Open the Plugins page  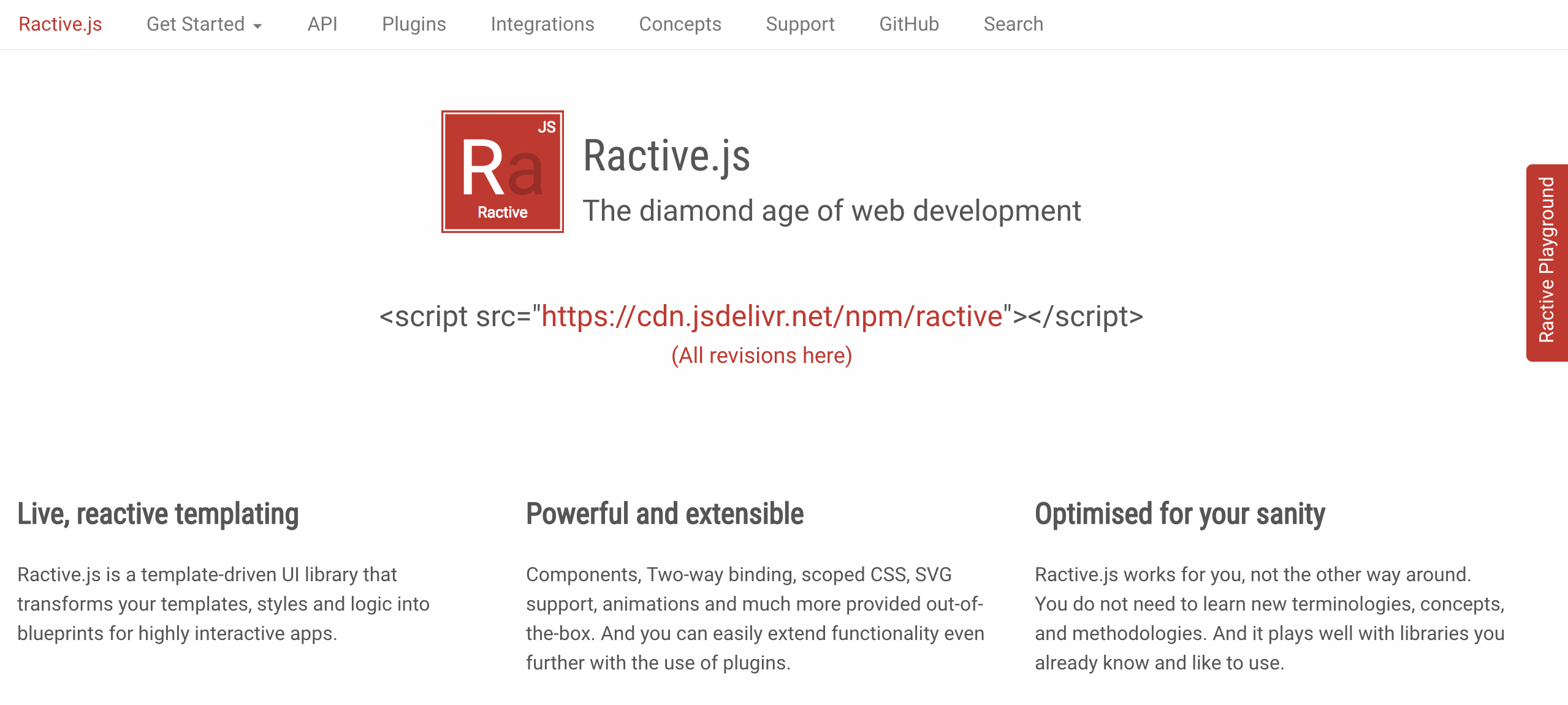coord(414,25)
